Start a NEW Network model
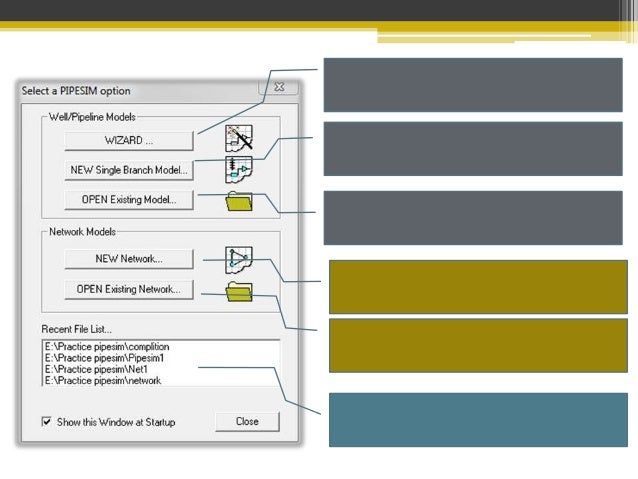Screen dimensions: 638x479 click(129, 259)
